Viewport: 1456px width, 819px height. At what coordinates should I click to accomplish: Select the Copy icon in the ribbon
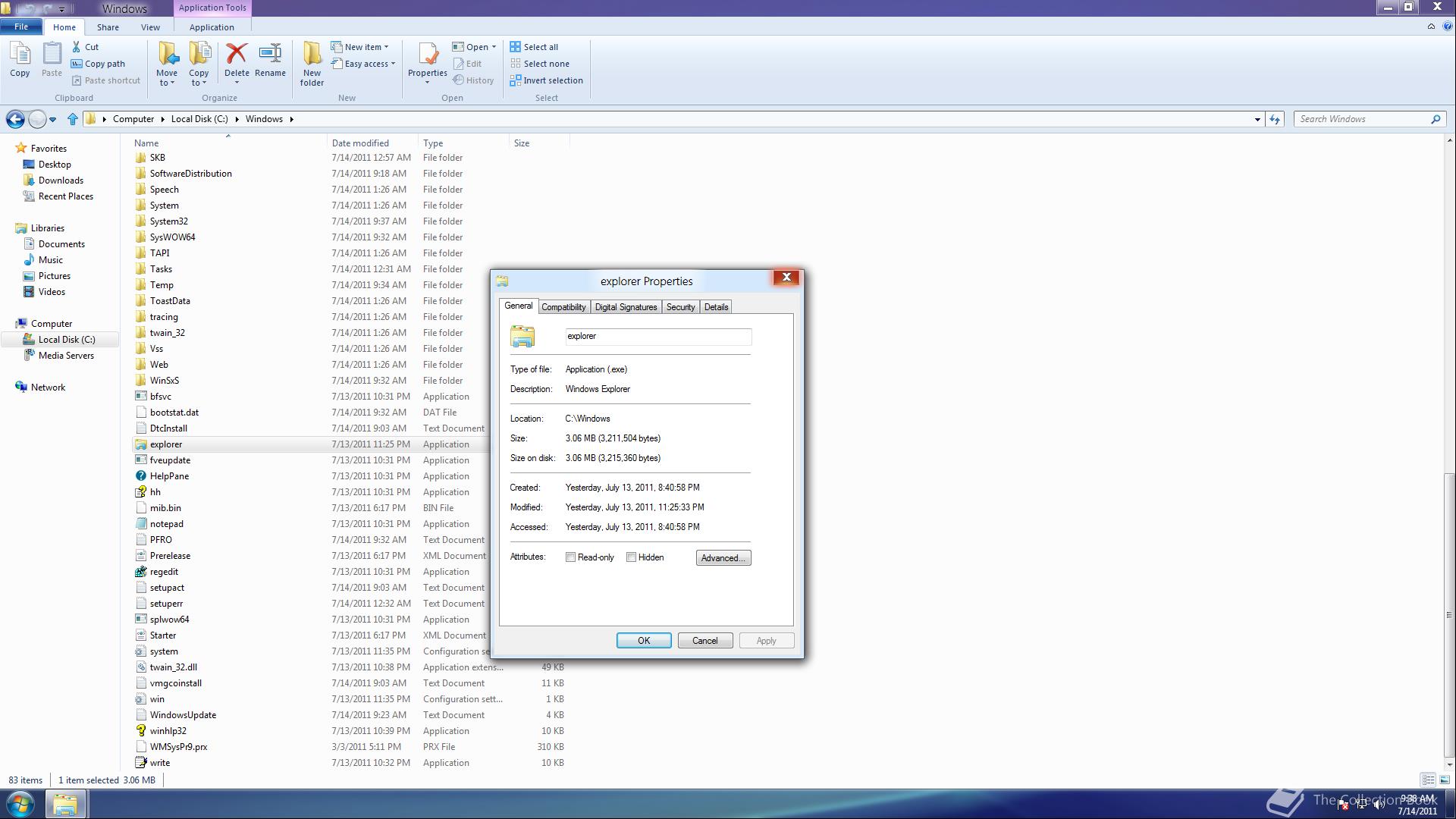click(x=20, y=60)
